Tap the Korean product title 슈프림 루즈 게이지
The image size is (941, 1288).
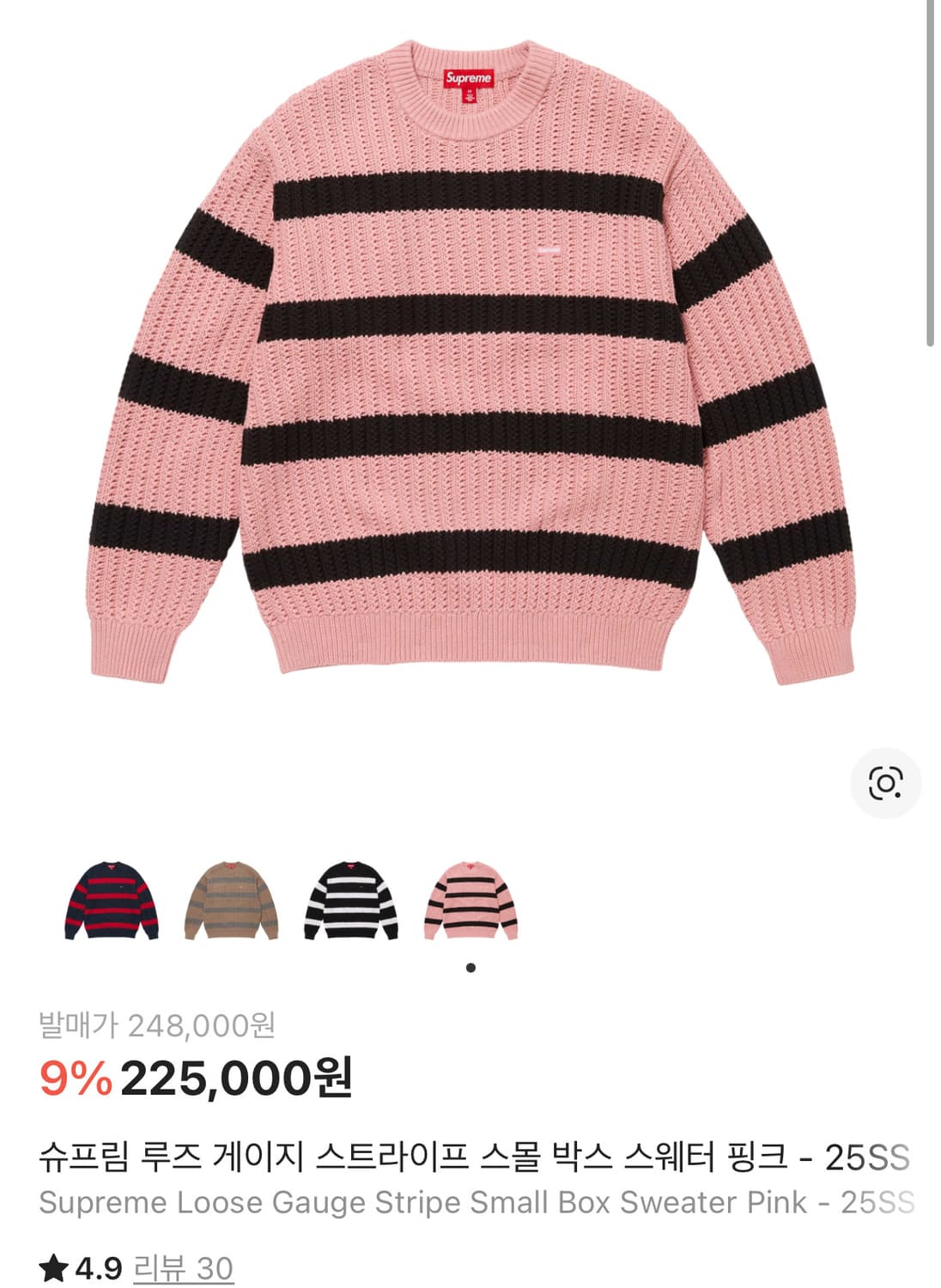pyautogui.click(x=172, y=1157)
